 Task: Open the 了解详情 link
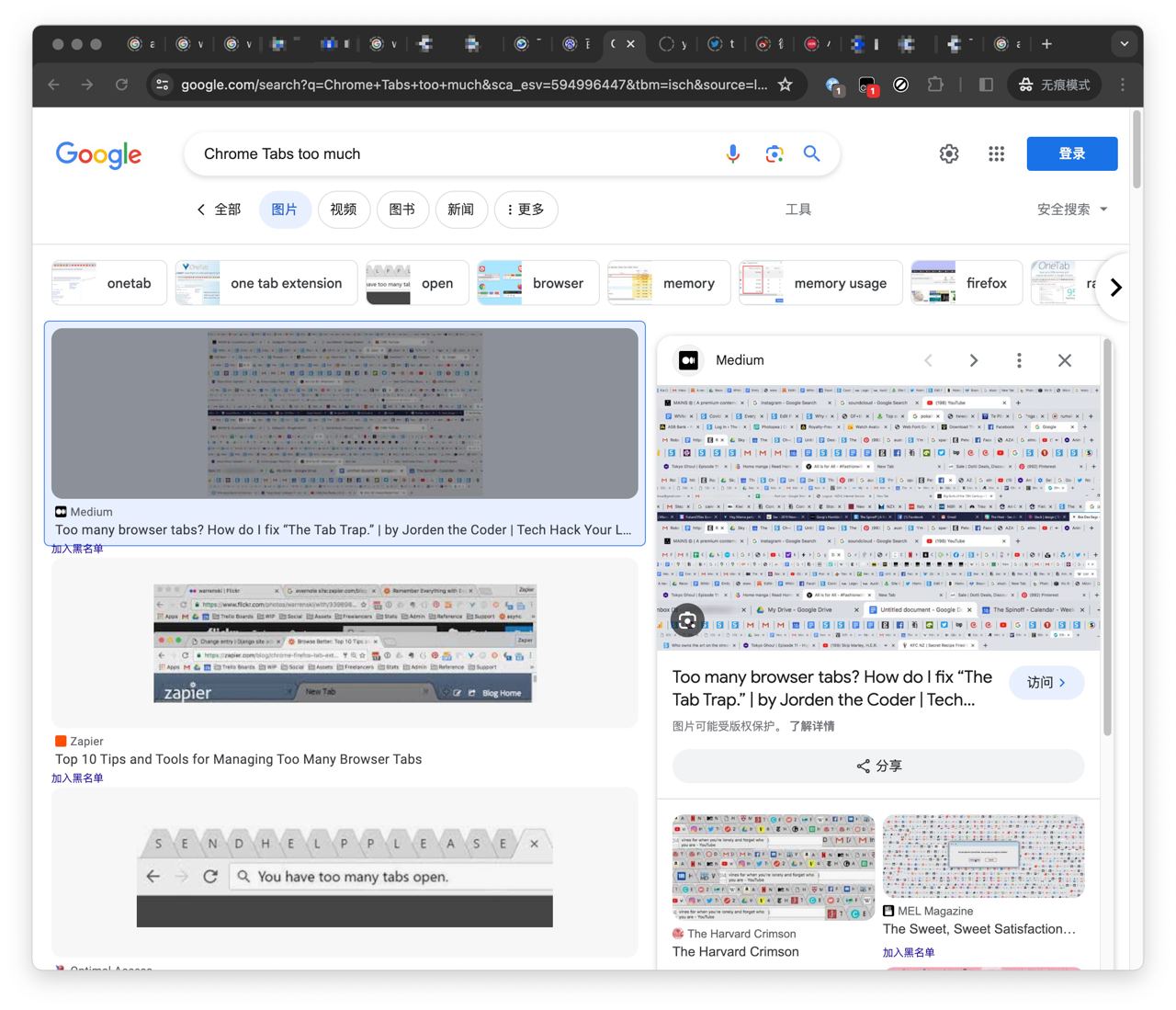(x=812, y=726)
